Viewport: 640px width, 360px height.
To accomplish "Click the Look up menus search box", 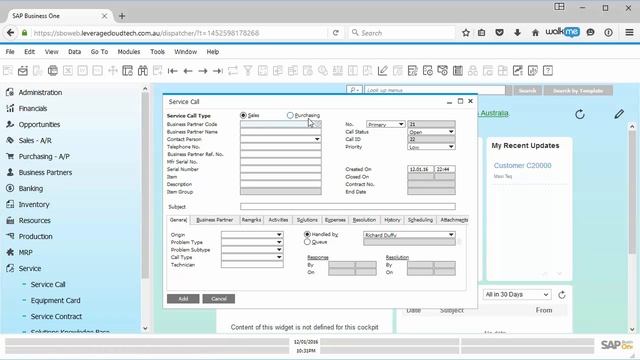I will tap(435, 90).
